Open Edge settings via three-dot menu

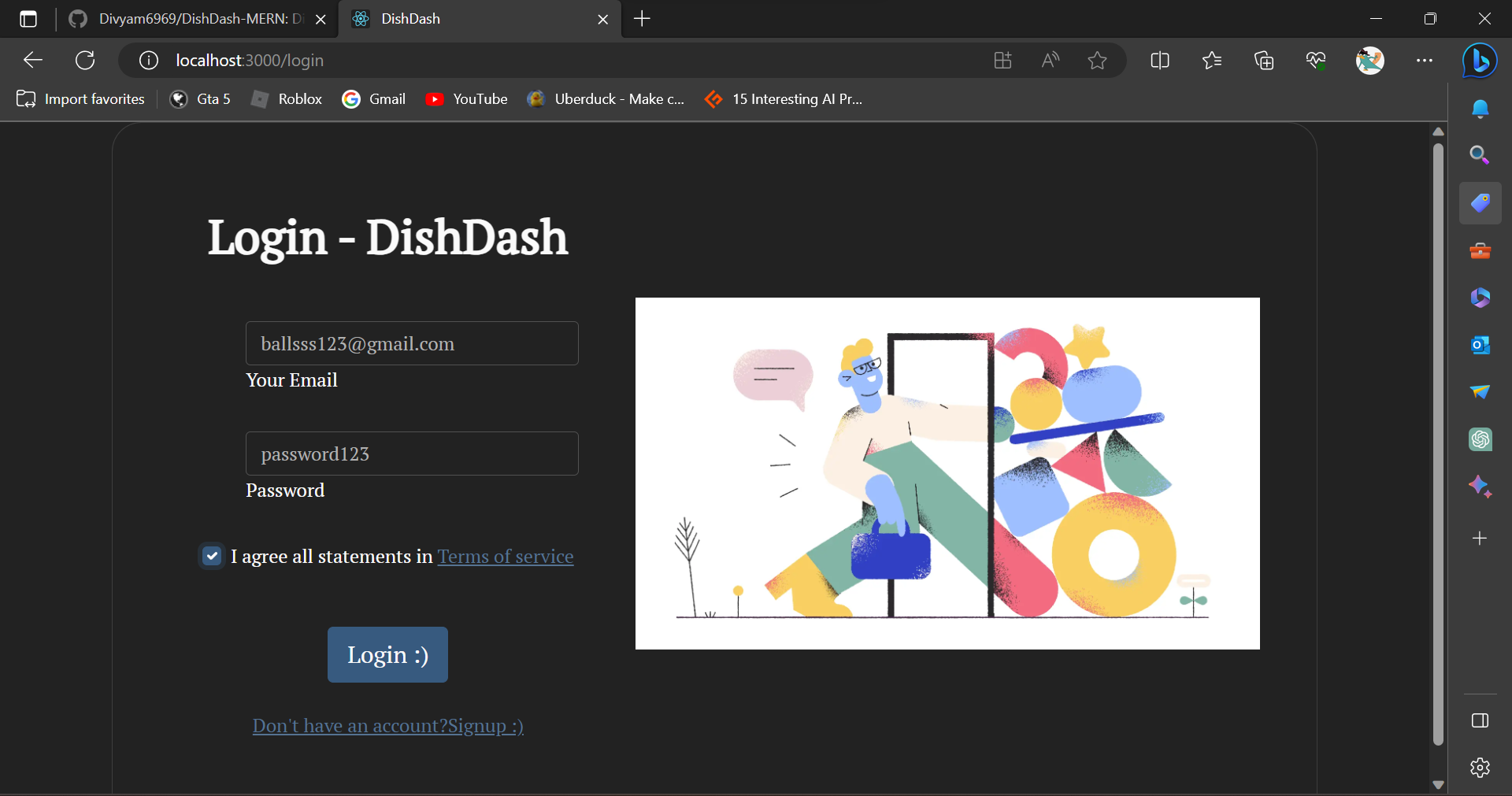coord(1425,60)
